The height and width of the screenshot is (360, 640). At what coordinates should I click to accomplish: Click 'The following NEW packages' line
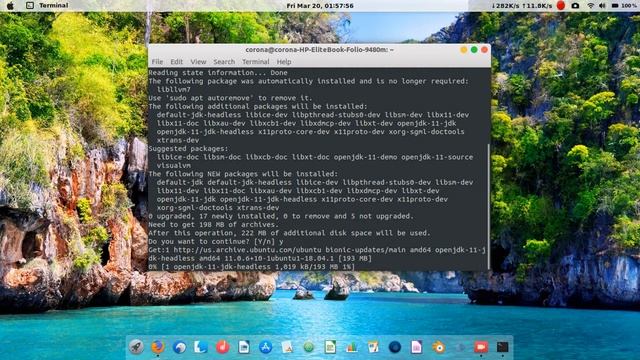[243, 174]
